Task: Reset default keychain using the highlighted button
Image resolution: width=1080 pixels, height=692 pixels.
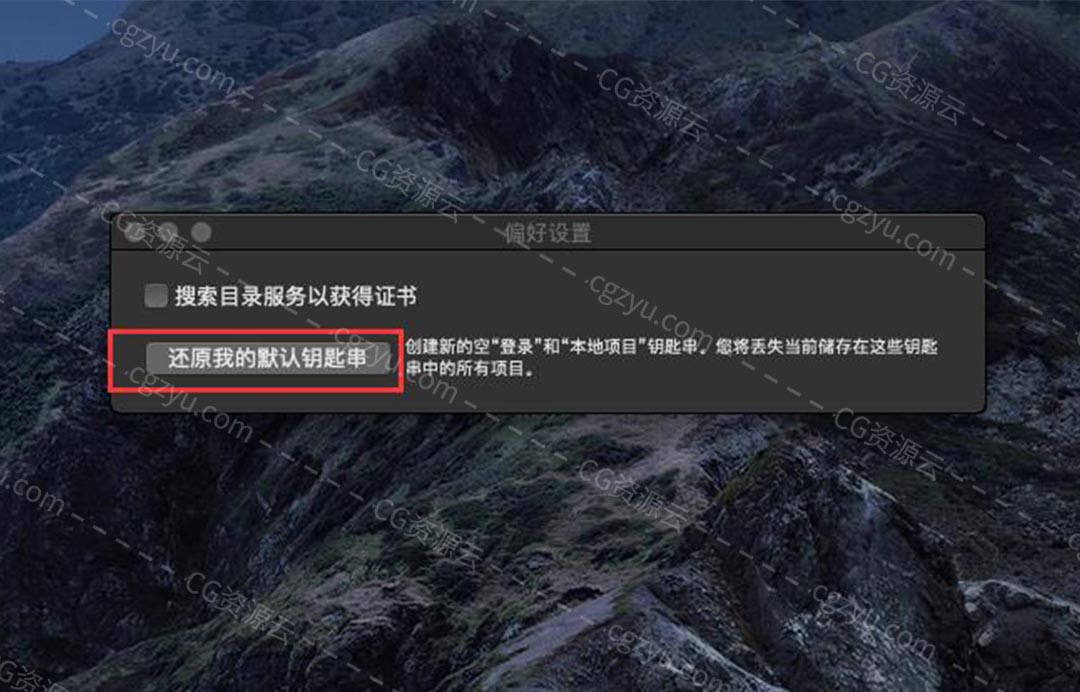Action: (x=268, y=359)
